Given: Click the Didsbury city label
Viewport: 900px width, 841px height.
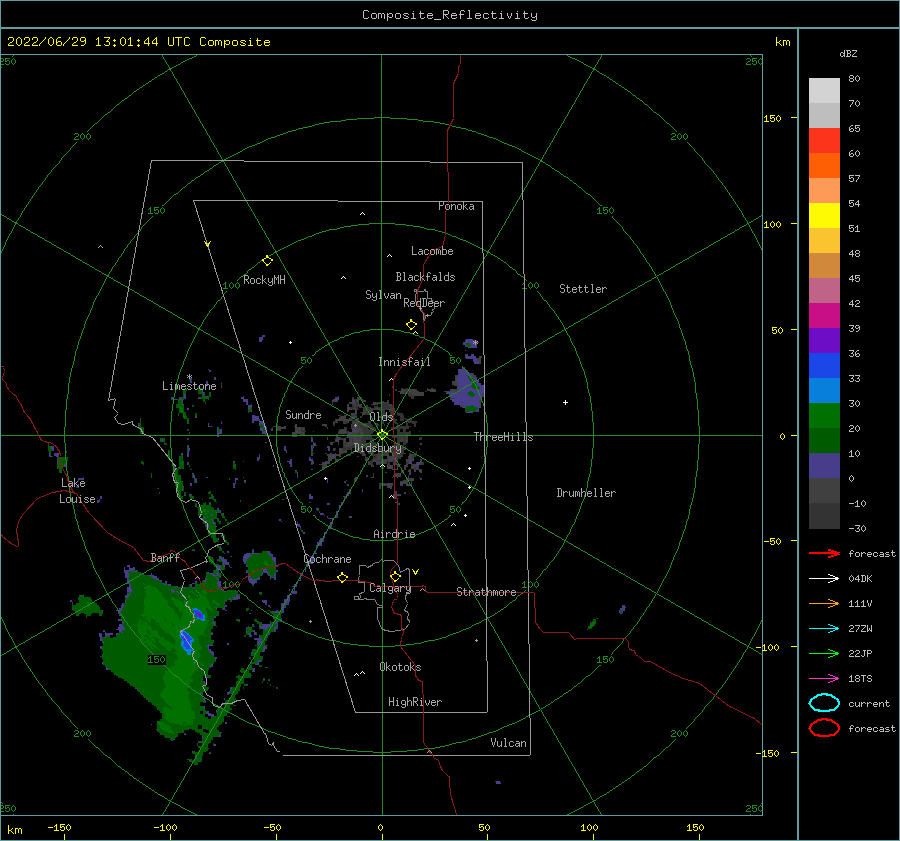Looking at the screenshot, I should [378, 448].
